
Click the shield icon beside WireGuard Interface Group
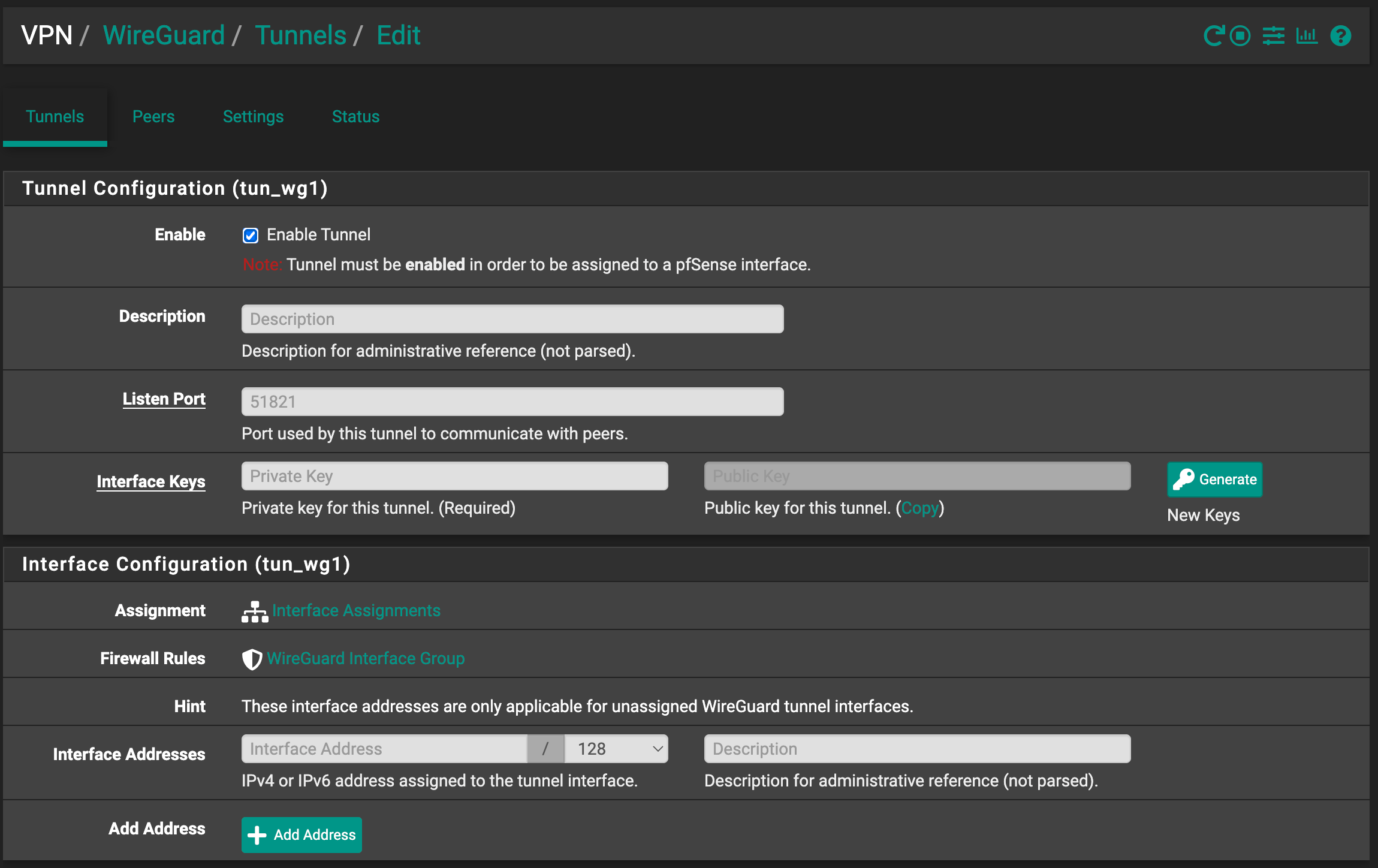point(251,659)
